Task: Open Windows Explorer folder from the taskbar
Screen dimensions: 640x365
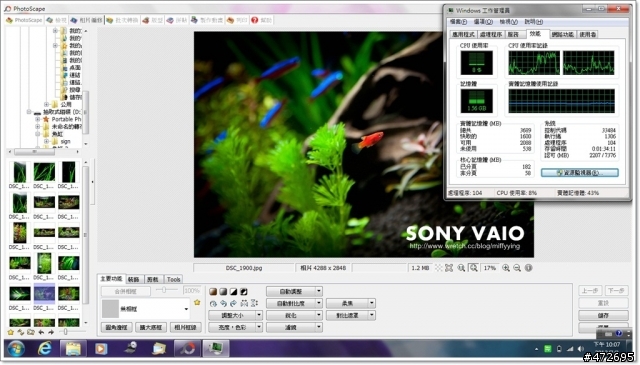Action: point(73,349)
